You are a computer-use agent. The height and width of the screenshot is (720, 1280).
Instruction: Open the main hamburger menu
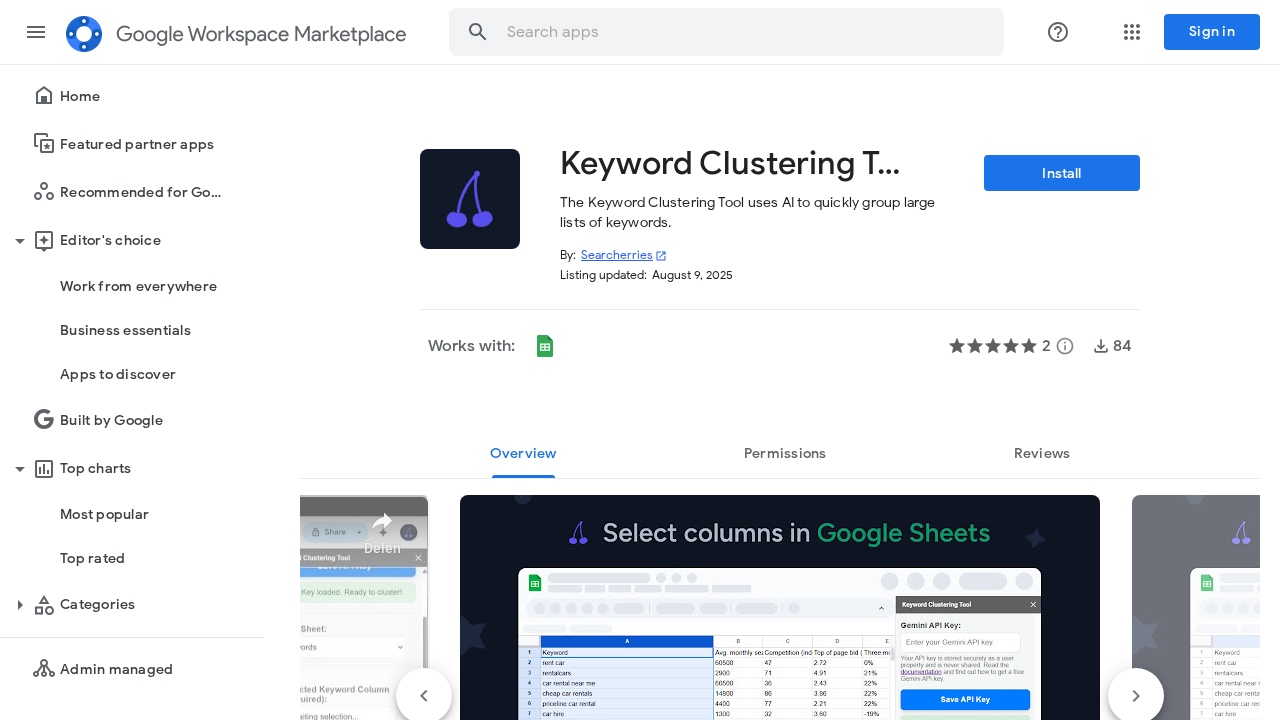pyautogui.click(x=36, y=32)
